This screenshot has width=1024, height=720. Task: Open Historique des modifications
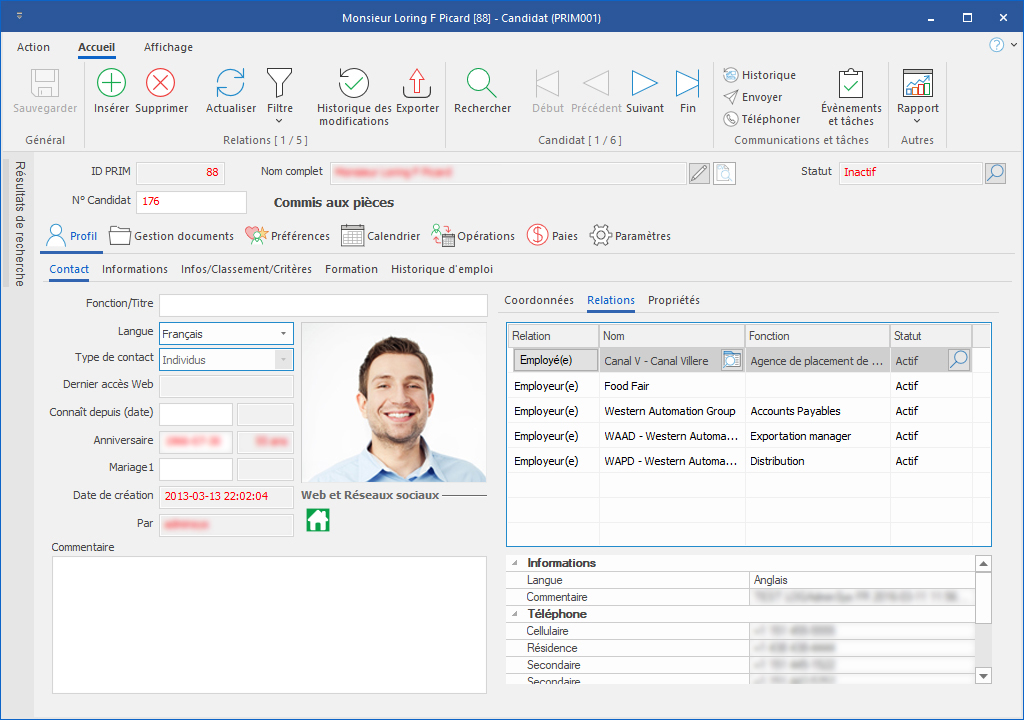[353, 84]
